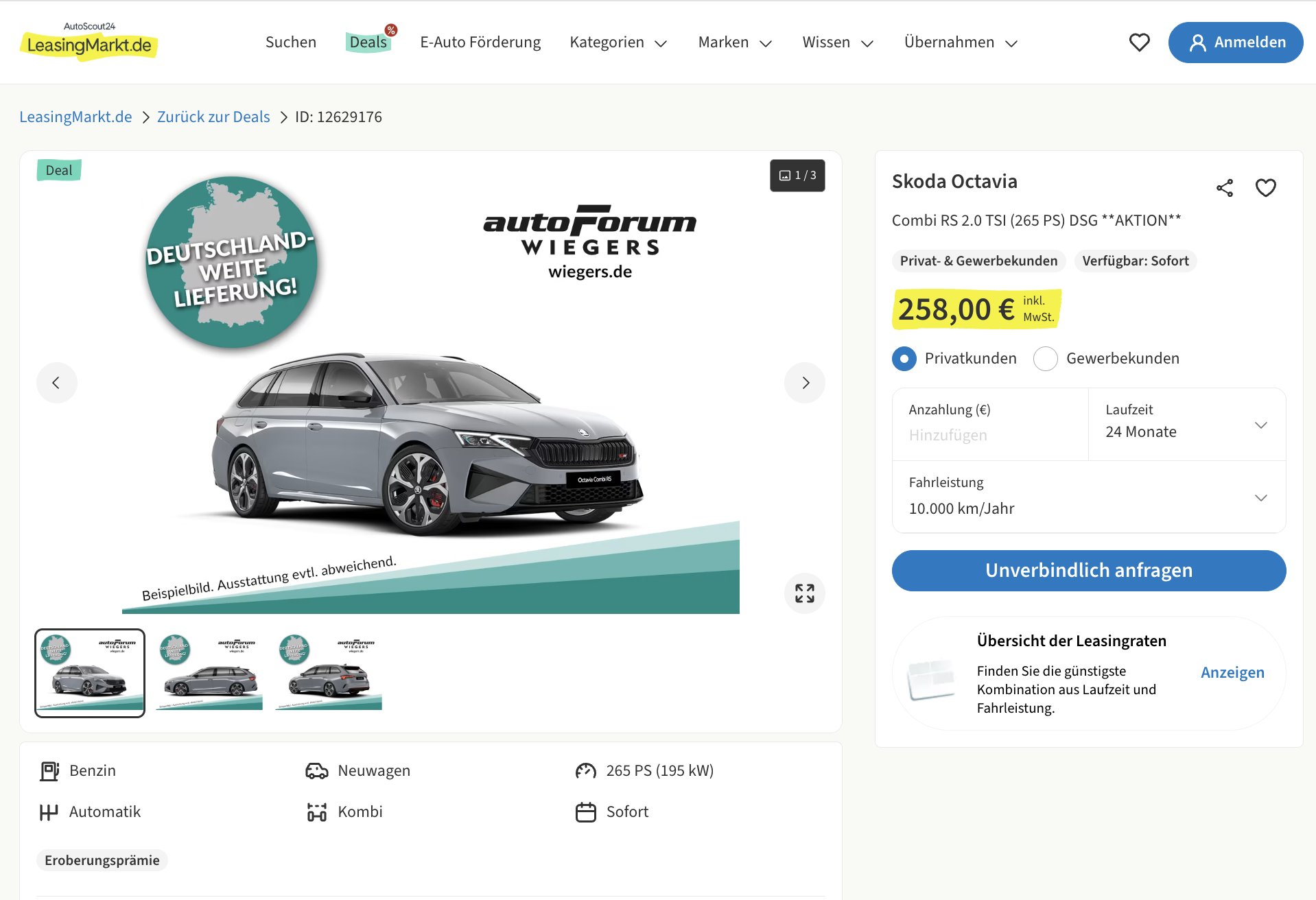This screenshot has height=900, width=1316.
Task: Select the Privatkunden radio button
Action: coord(904,359)
